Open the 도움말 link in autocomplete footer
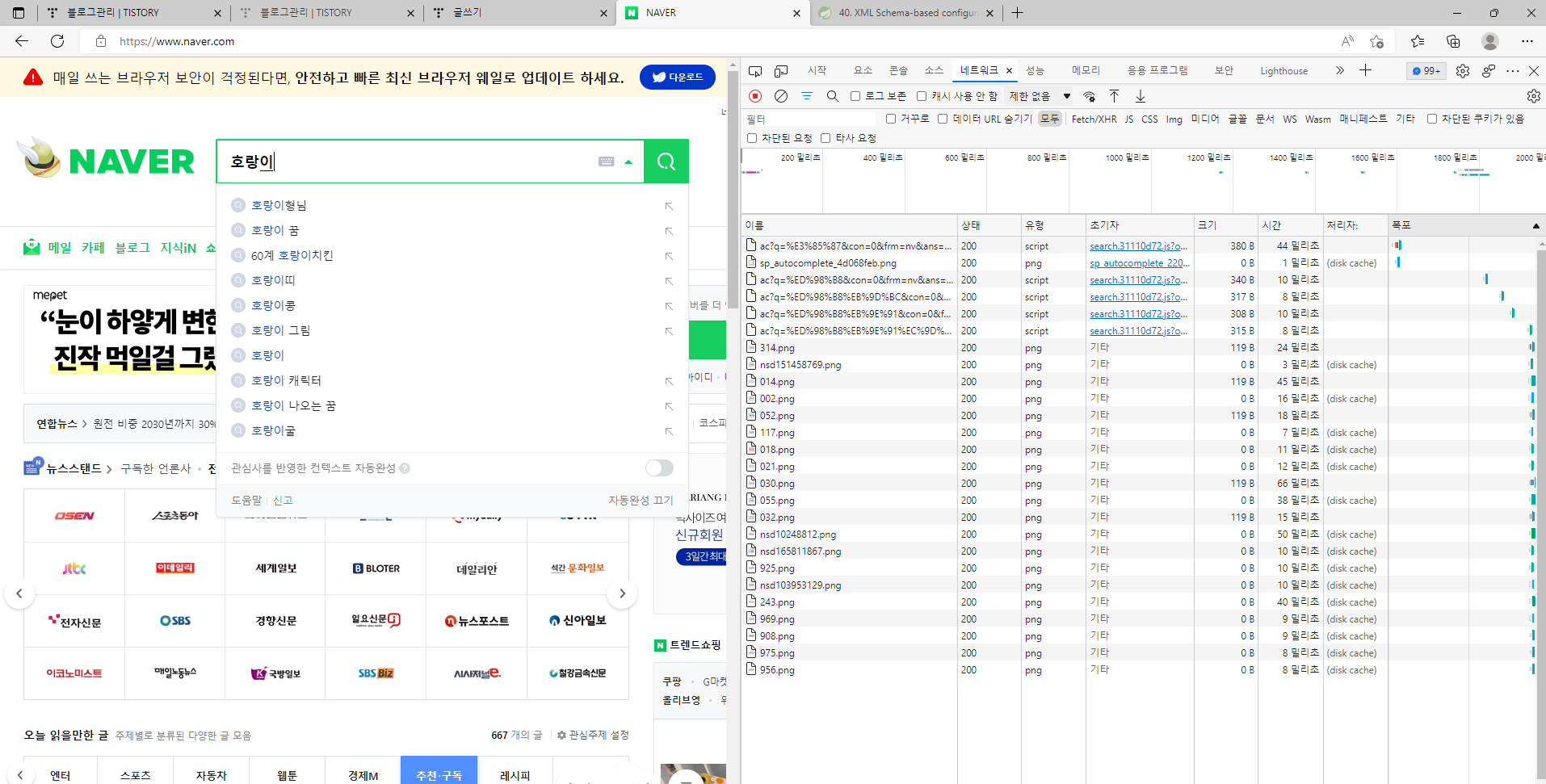Image resolution: width=1546 pixels, height=784 pixels. [x=246, y=501]
